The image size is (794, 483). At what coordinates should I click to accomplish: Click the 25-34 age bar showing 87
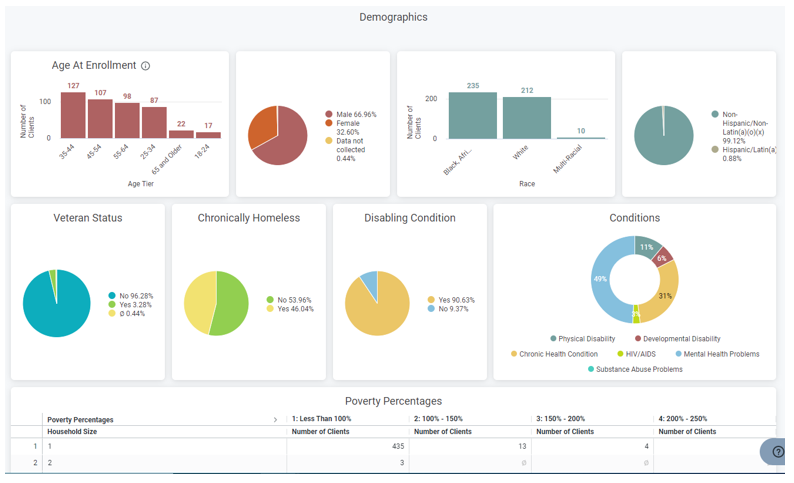click(x=154, y=123)
